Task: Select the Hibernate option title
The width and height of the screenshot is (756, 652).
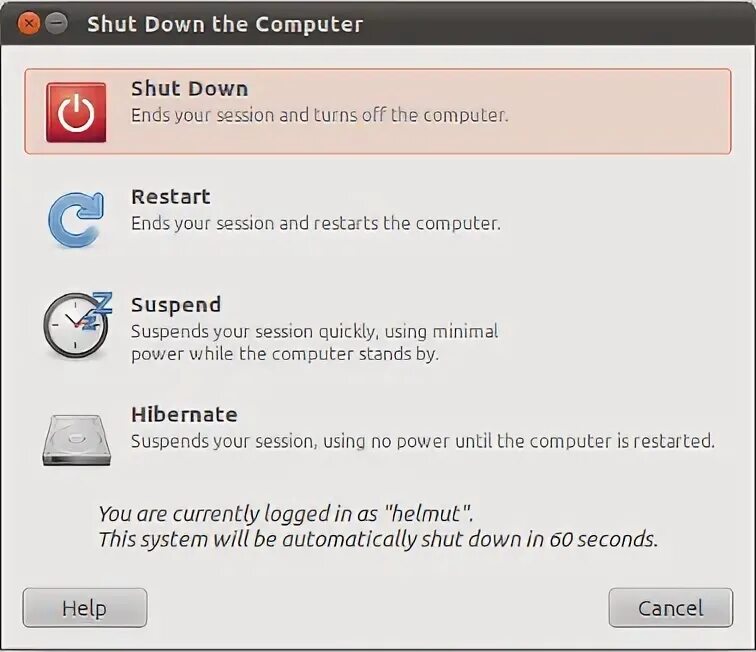Action: (184, 415)
